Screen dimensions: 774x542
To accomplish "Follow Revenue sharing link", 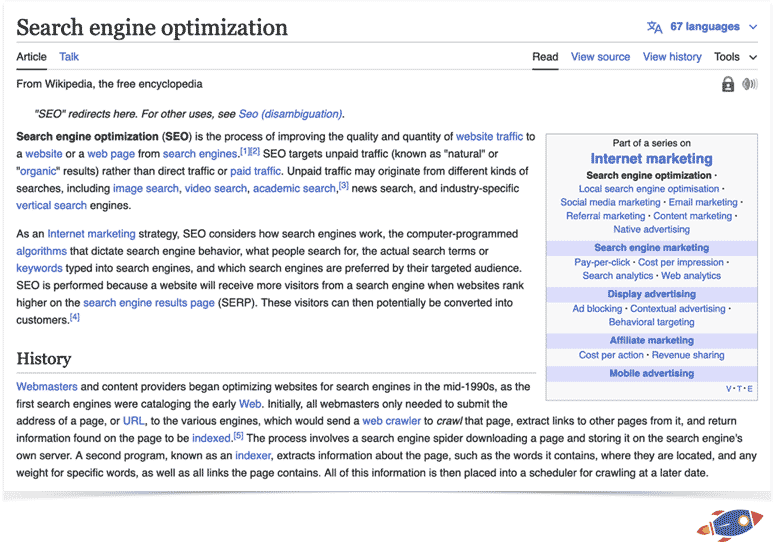I will click(688, 355).
